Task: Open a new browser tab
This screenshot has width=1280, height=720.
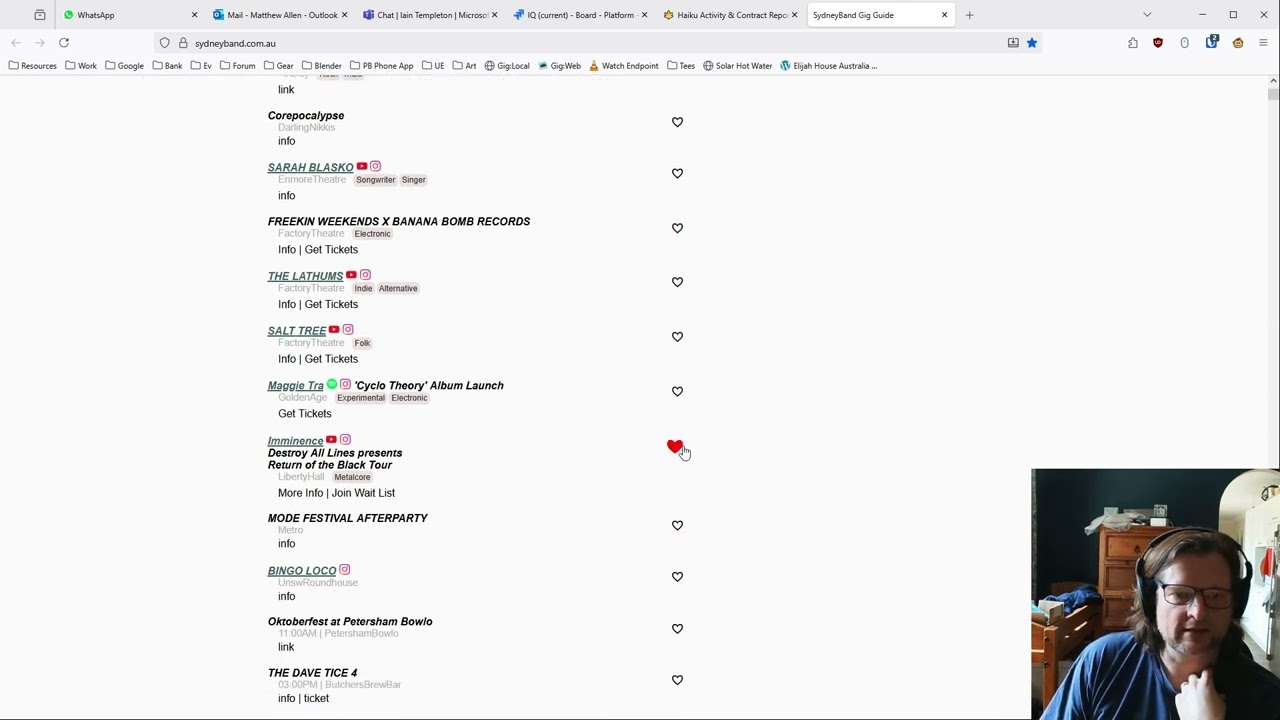Action: (969, 15)
